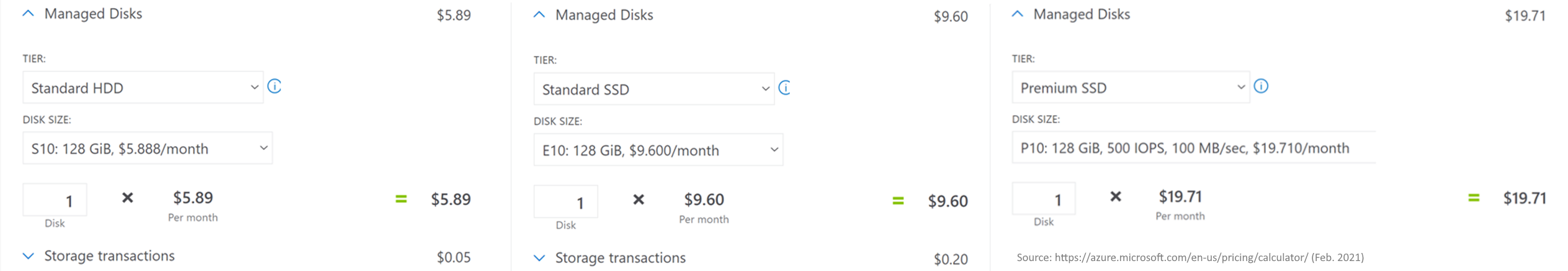This screenshot has width=1568, height=271.
Task: Click the disk count field for Standard SSD
Action: [565, 201]
